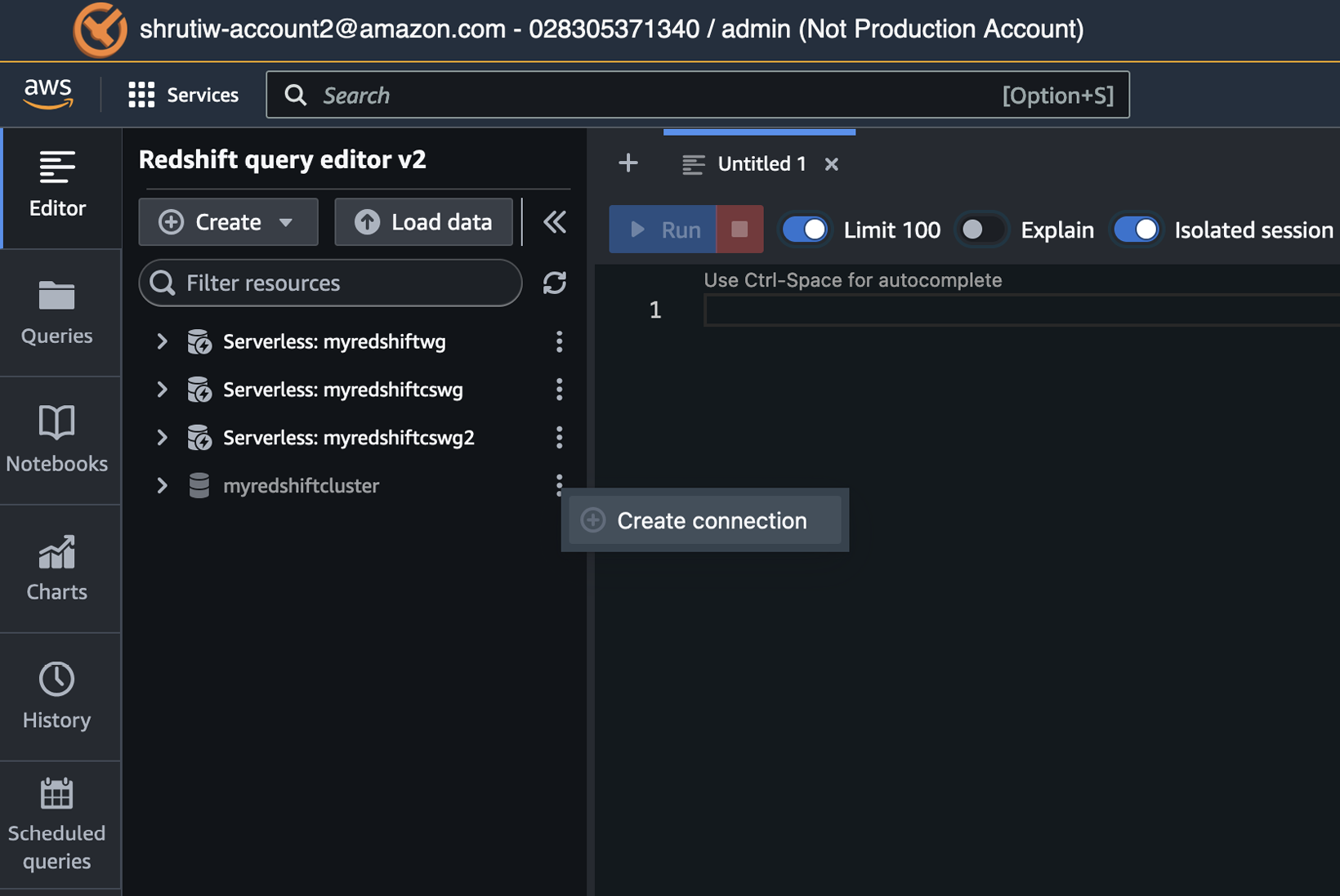The image size is (1340, 896).
Task: Open options for Serverless: myredshiftwg
Action: tap(559, 341)
